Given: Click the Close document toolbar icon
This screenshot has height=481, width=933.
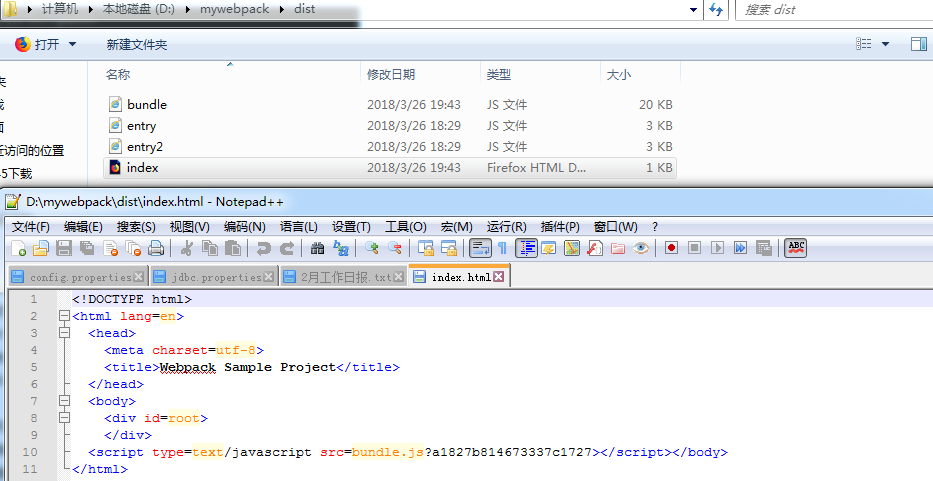Looking at the screenshot, I should (110, 248).
